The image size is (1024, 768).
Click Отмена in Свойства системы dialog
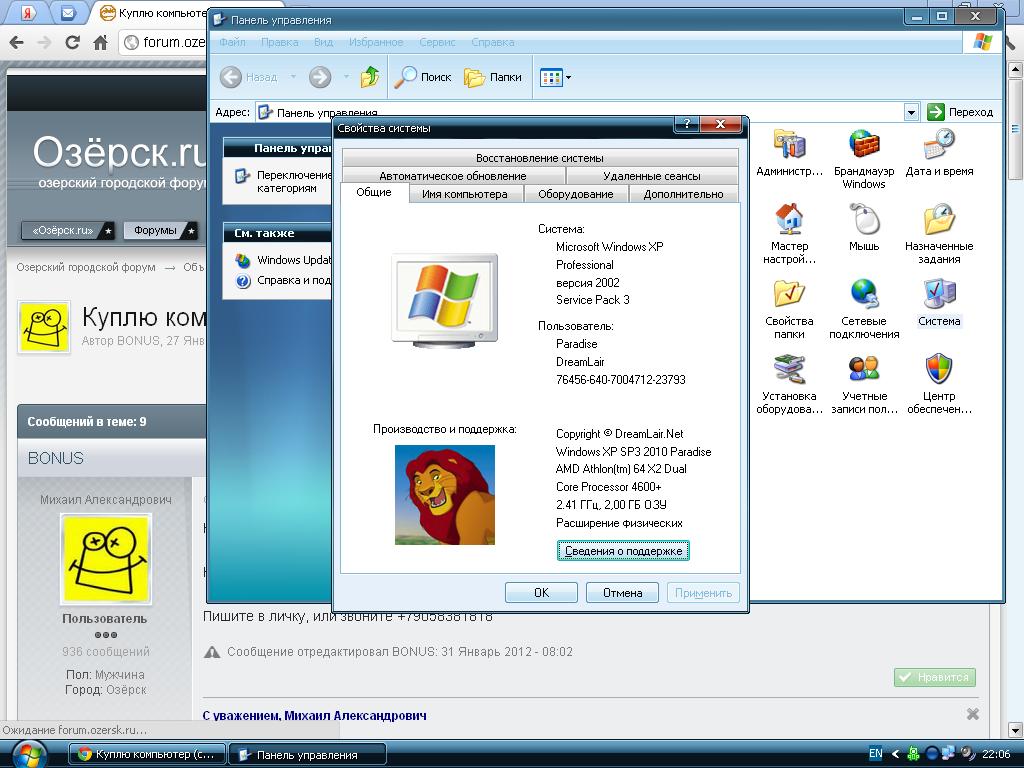click(x=622, y=592)
